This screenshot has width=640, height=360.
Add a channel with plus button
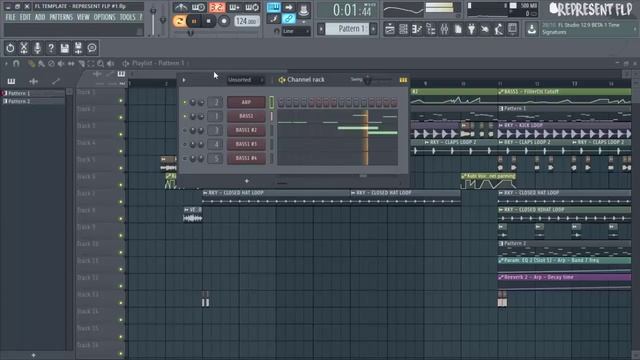coord(247,181)
